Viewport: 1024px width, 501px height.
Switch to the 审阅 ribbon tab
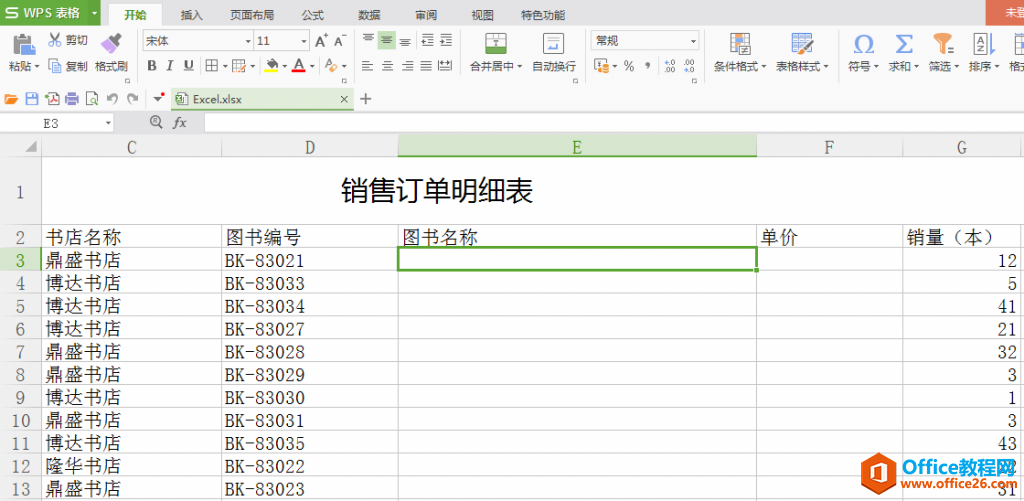pyautogui.click(x=426, y=15)
